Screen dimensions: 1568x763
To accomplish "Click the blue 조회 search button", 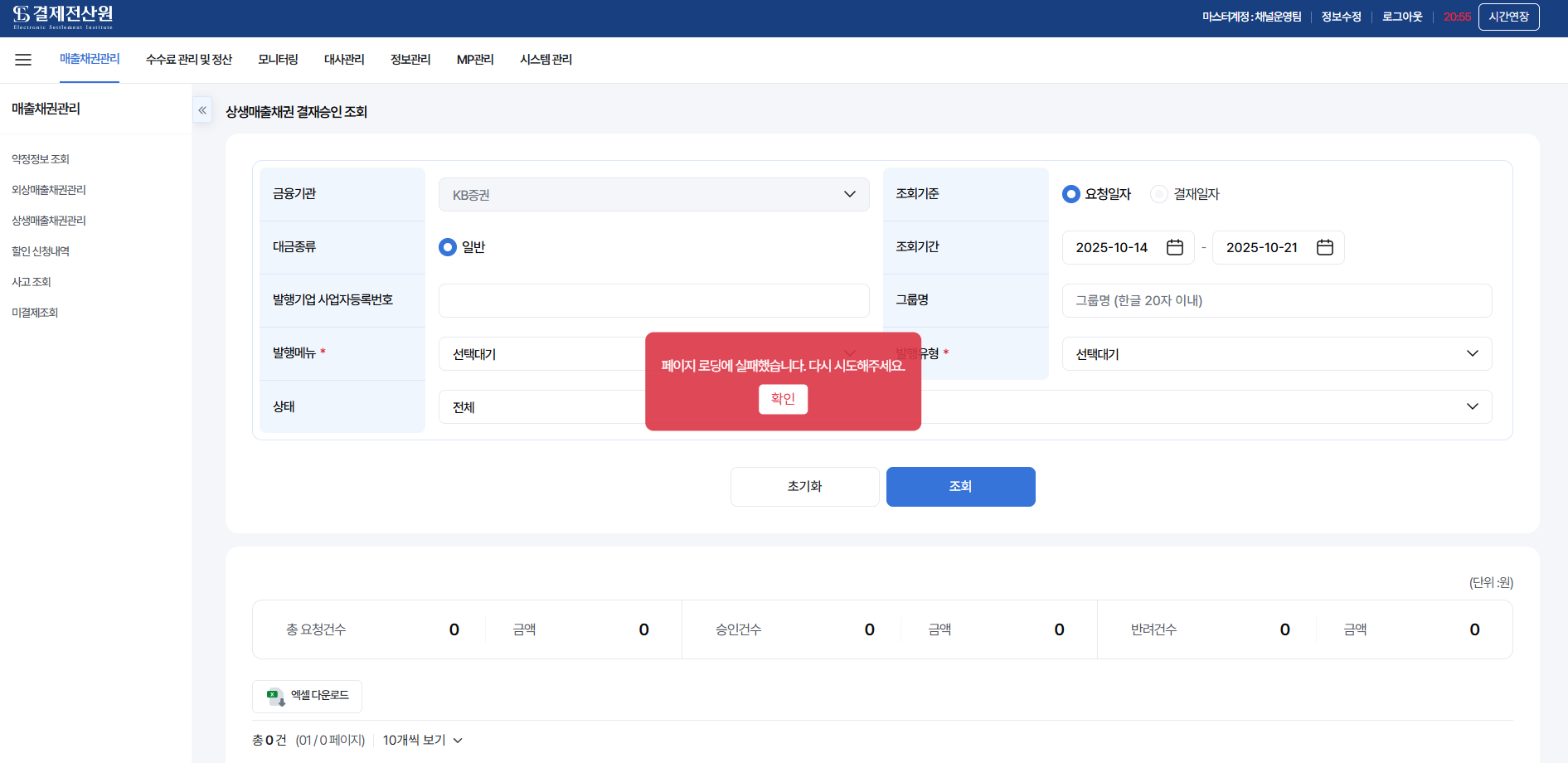I will [x=960, y=487].
